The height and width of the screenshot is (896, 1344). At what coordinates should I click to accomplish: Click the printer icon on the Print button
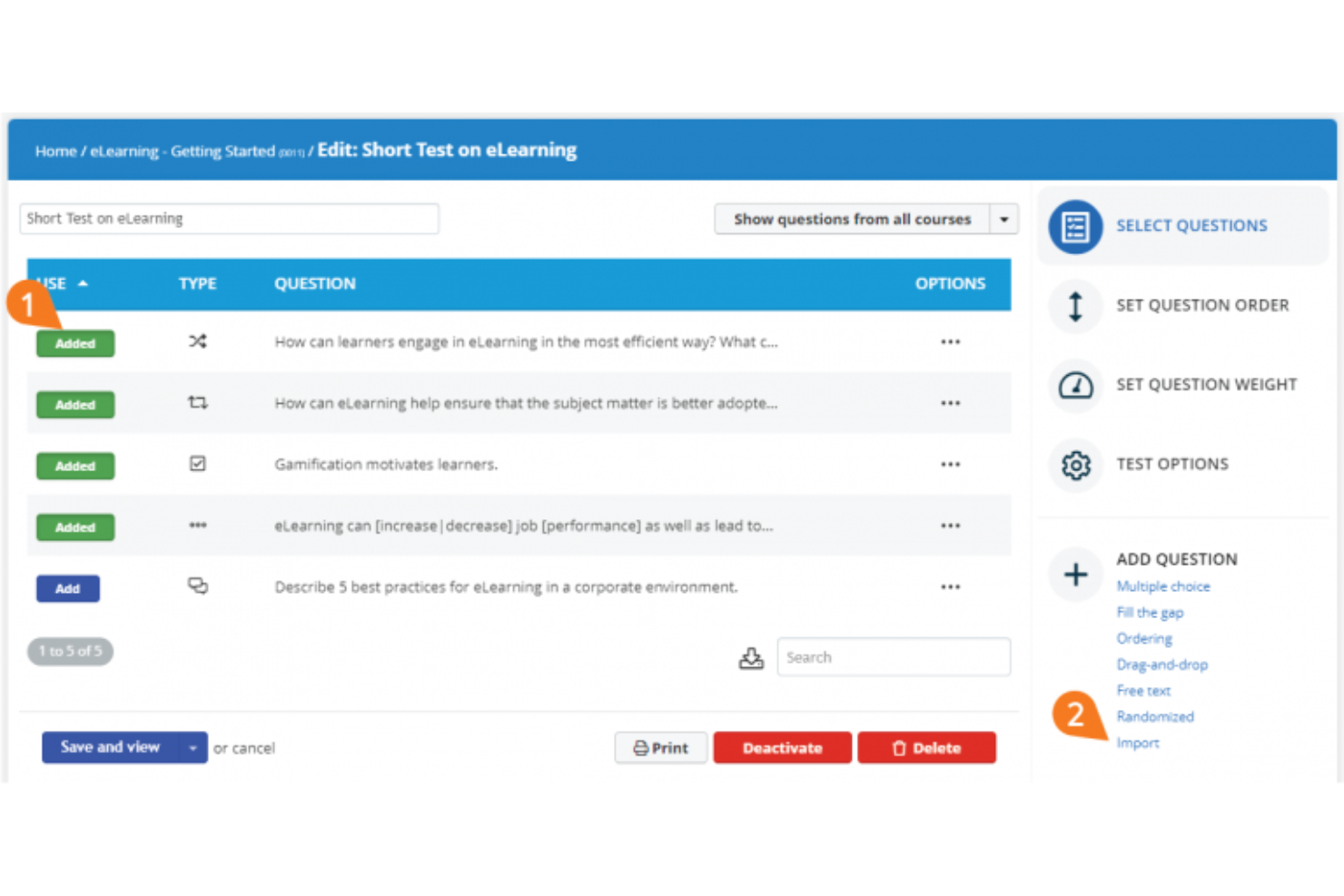click(x=639, y=747)
